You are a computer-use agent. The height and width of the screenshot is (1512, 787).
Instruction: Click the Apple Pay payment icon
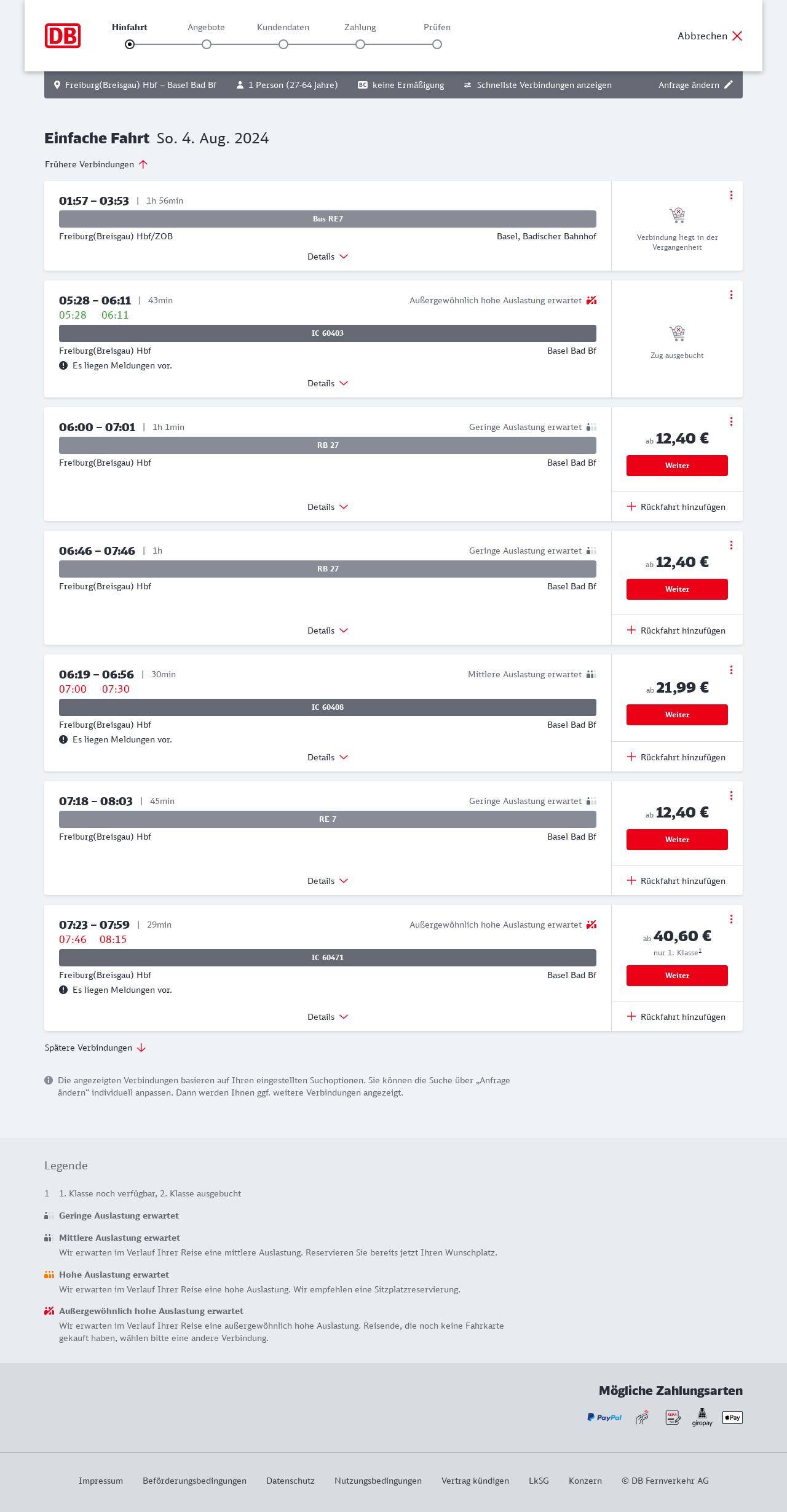point(732,1417)
